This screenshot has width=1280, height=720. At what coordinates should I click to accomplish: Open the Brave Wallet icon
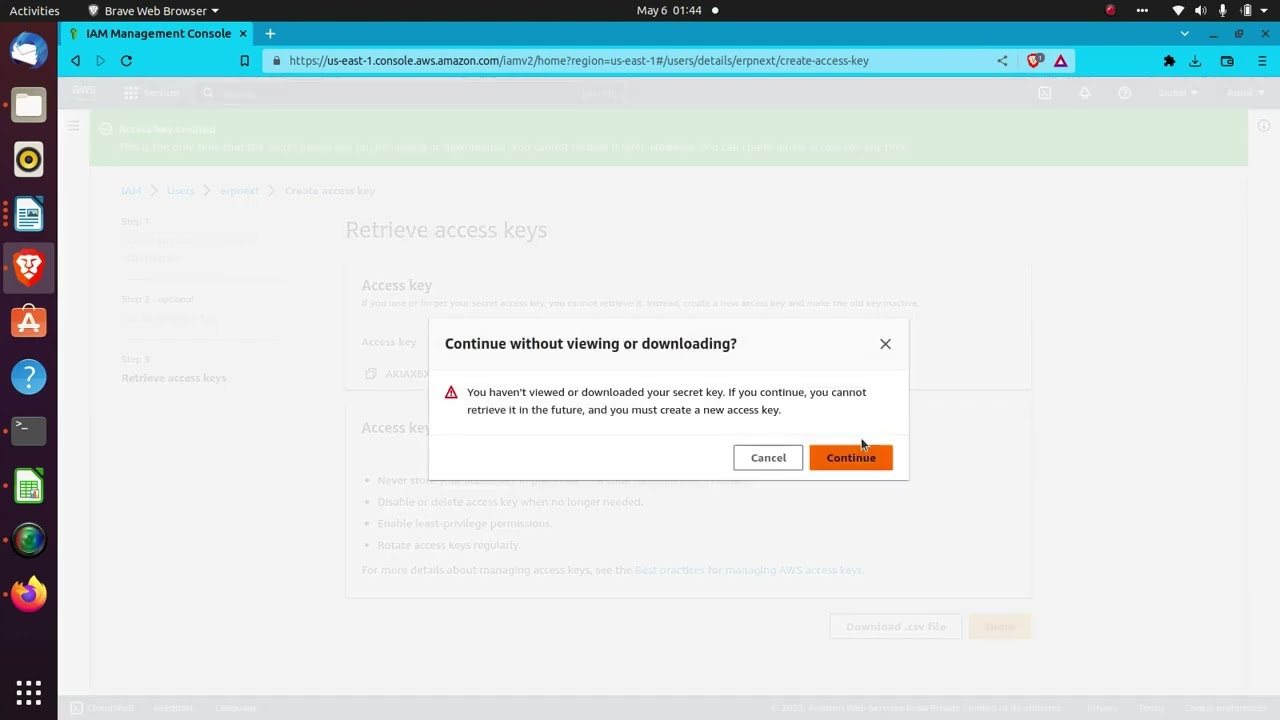[1227, 61]
